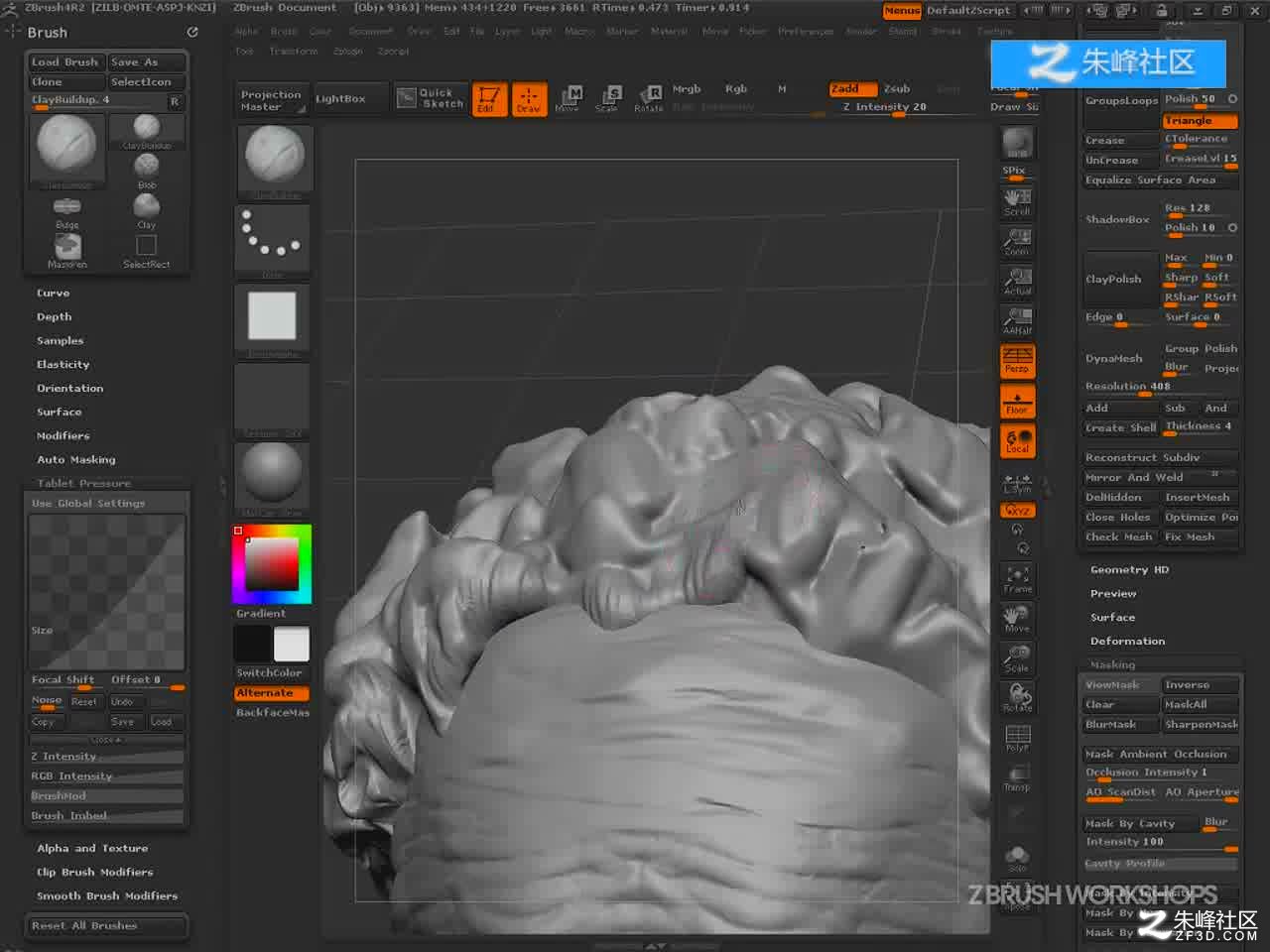Open the stroke type dots thumbnail
Screen dimensions: 1270x952
click(x=273, y=239)
